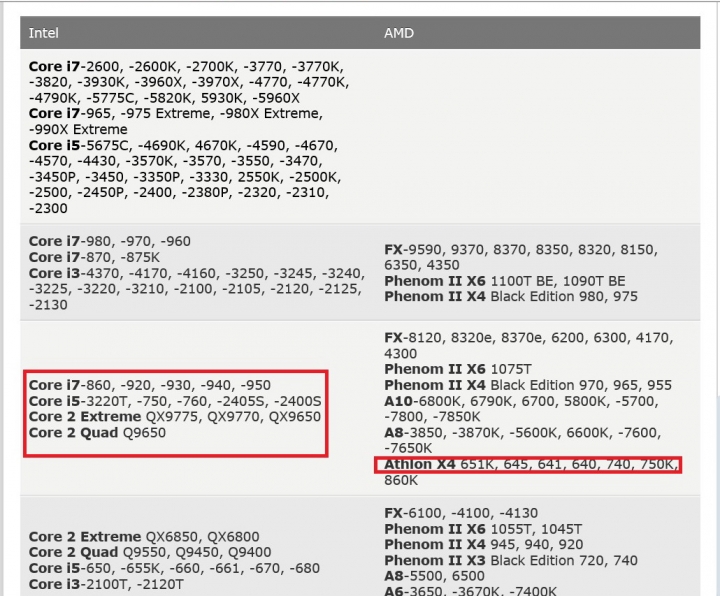Click the line 'Core i7-965, -975 Extreme'

pos(176,113)
